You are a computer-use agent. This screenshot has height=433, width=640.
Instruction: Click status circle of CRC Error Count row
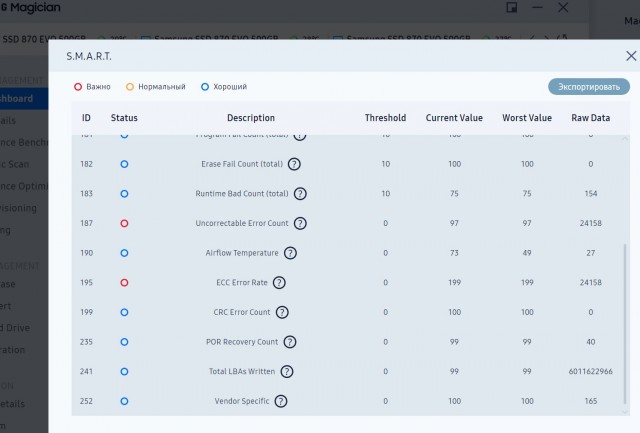click(x=124, y=313)
